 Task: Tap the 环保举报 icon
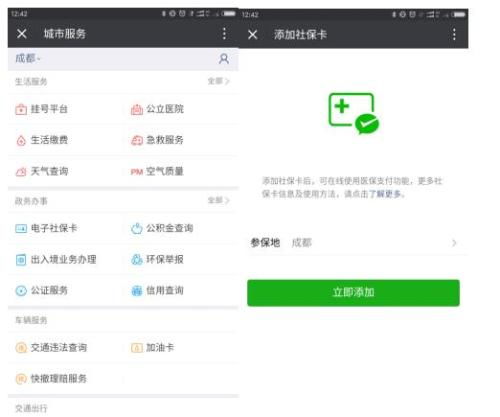coord(137,260)
